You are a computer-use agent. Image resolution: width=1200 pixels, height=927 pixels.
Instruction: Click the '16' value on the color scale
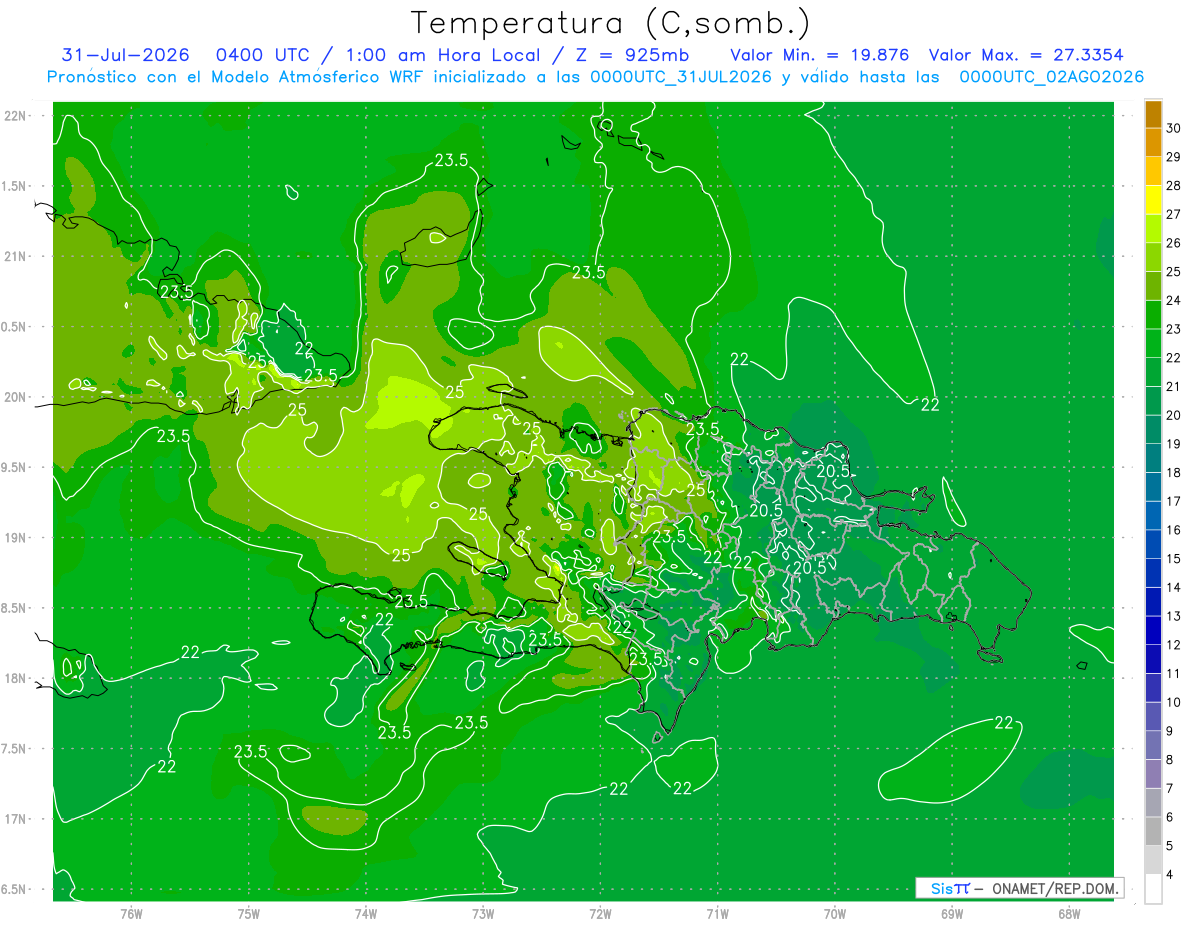pos(1173,530)
